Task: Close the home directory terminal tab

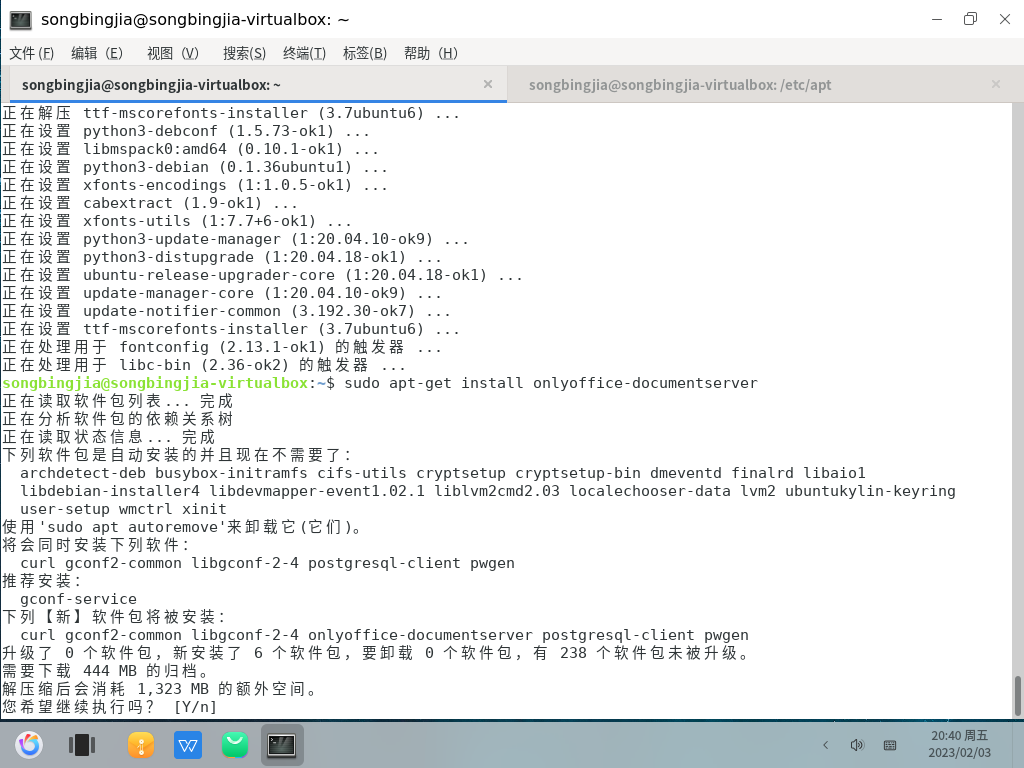Action: coord(488,84)
